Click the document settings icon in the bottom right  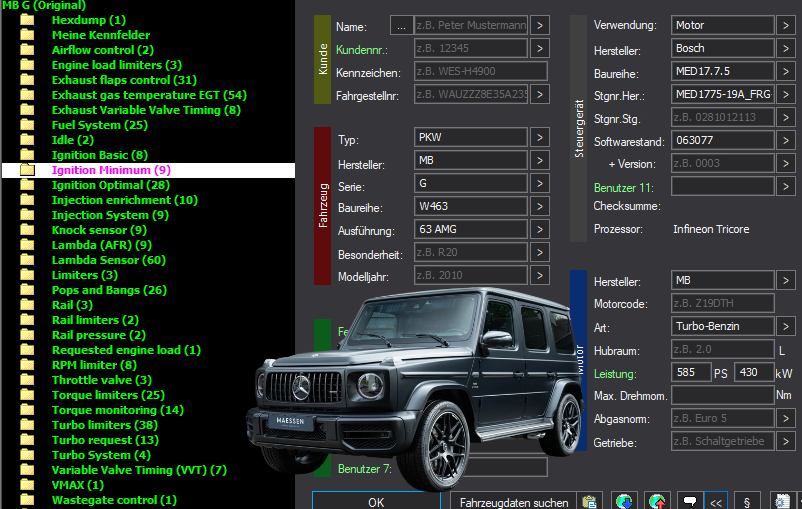tap(783, 502)
